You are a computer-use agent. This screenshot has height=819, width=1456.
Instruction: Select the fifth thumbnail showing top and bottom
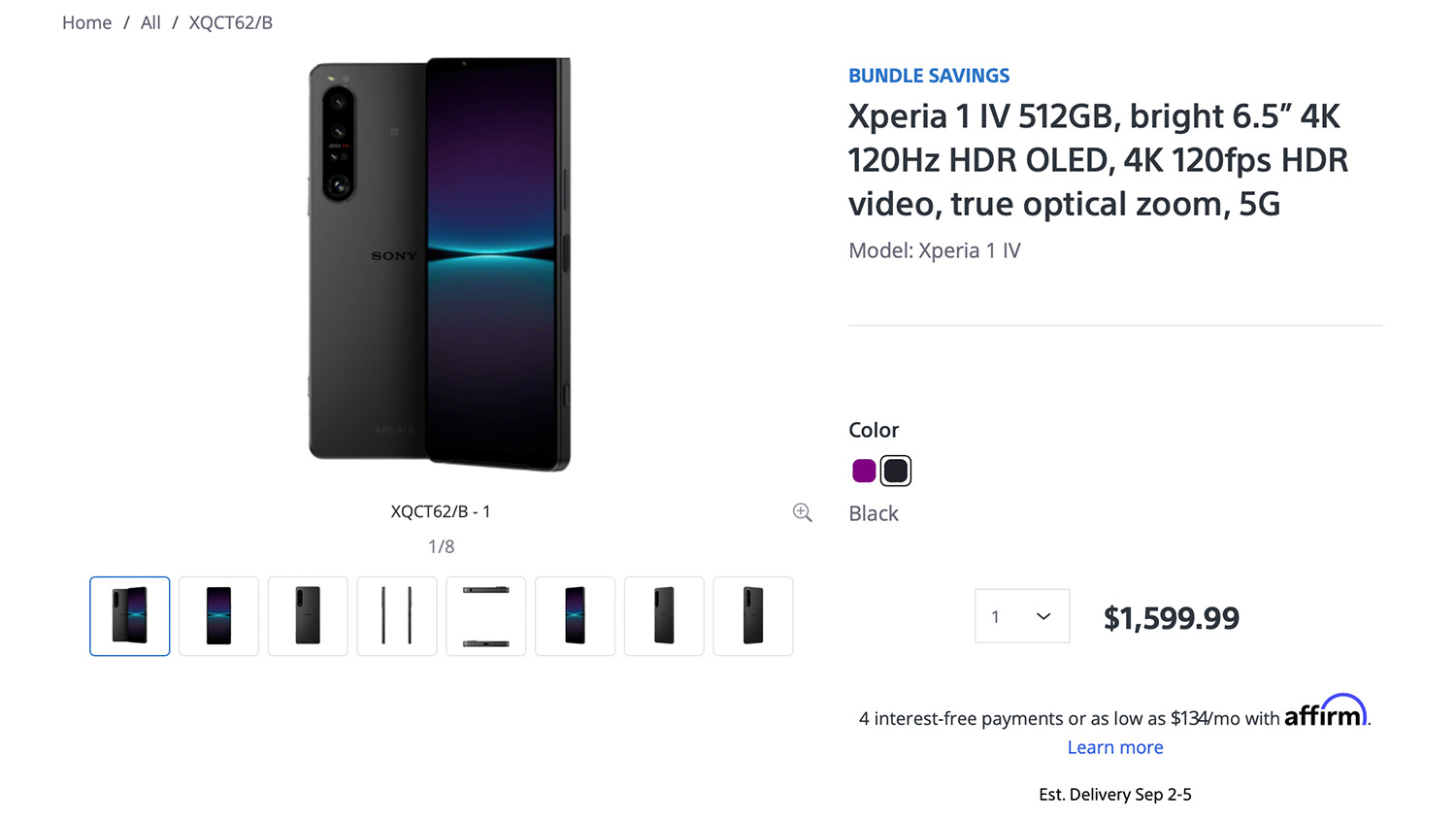point(486,616)
